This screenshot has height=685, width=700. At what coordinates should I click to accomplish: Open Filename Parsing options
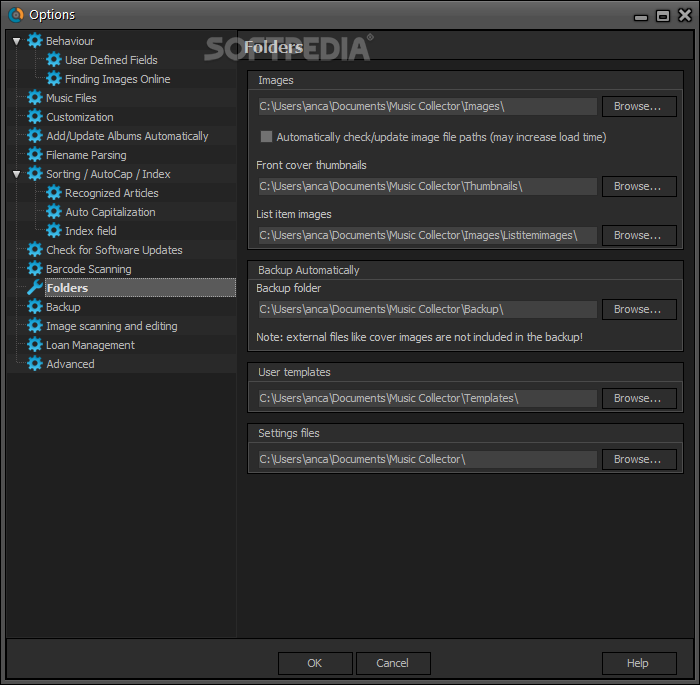coord(86,155)
